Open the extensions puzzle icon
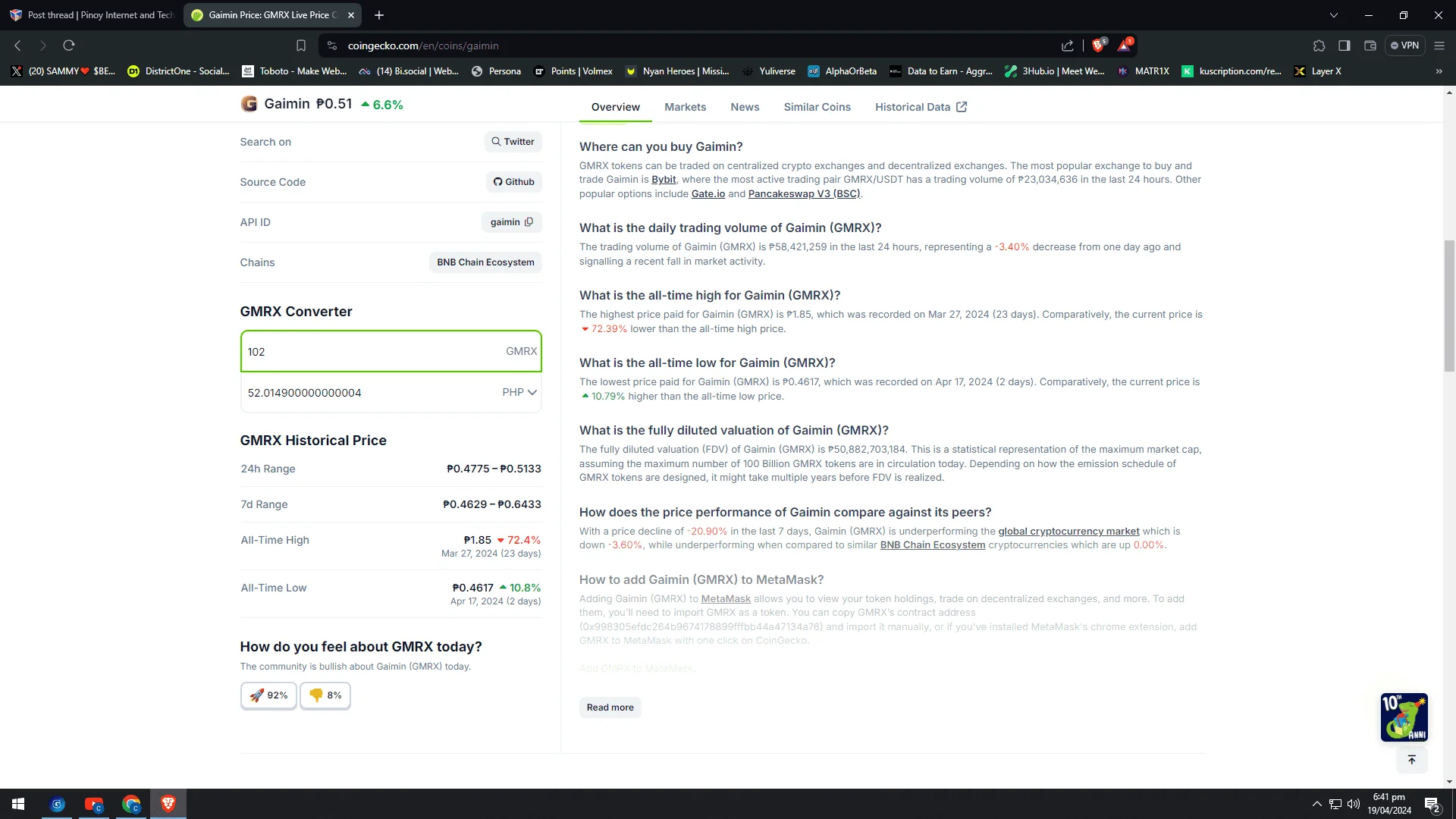The height and width of the screenshot is (819, 1456). tap(1319, 45)
